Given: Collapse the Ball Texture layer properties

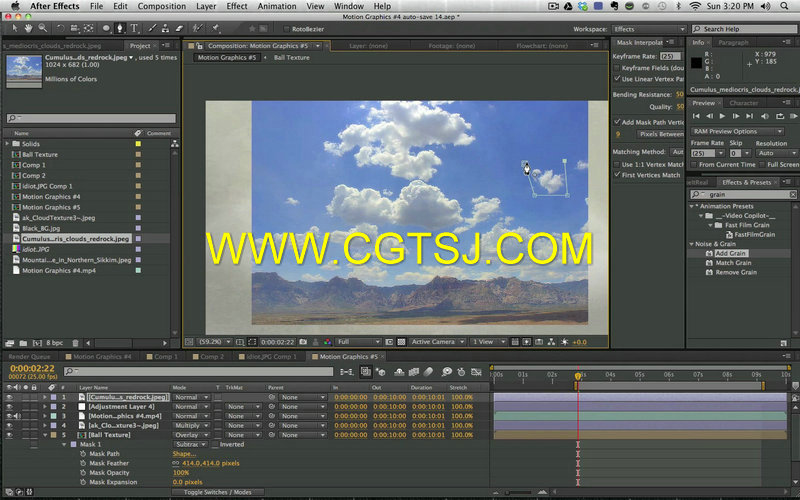Looking at the screenshot, I should 45,435.
